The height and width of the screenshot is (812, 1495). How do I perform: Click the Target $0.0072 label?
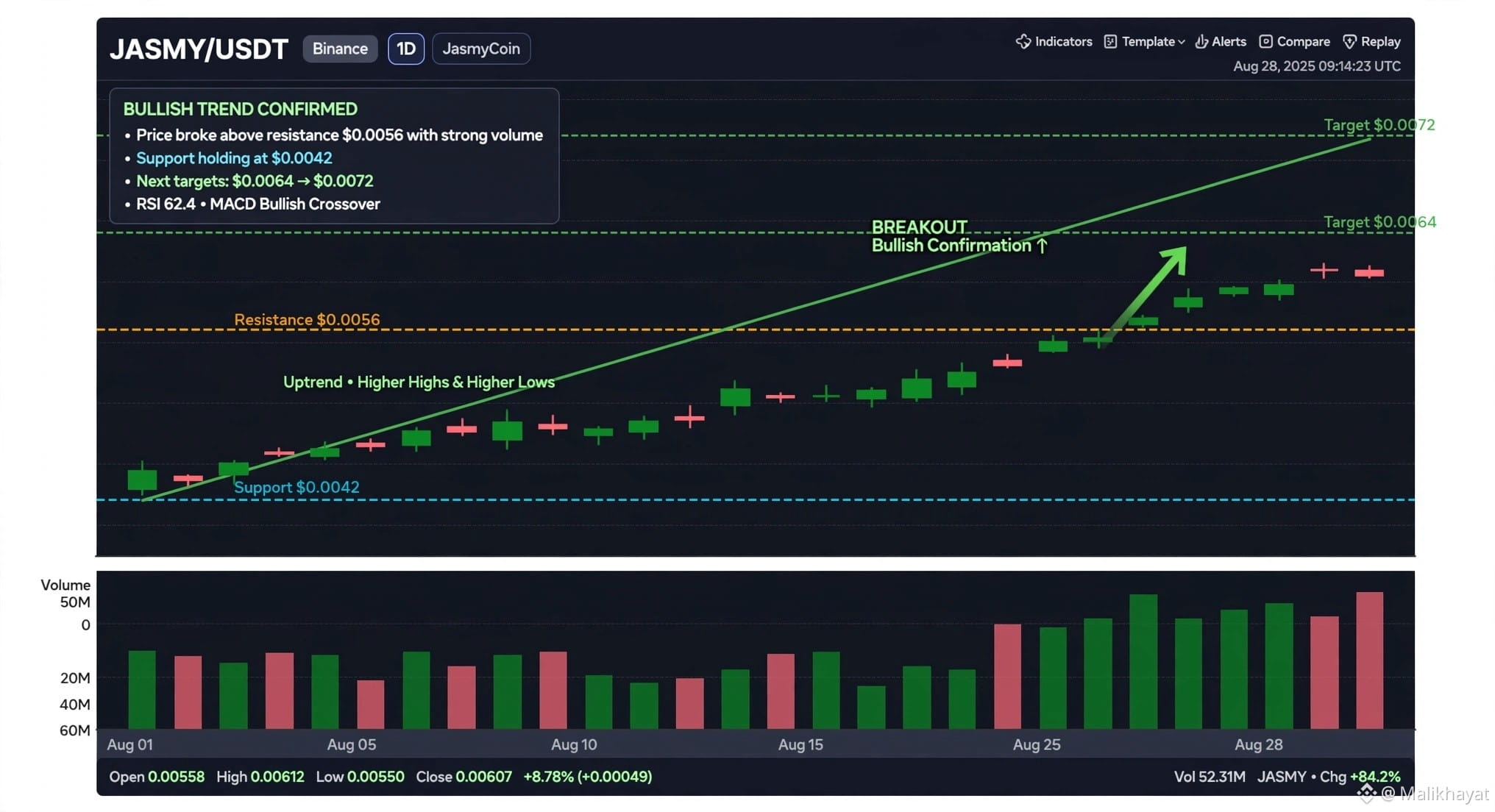1379,125
